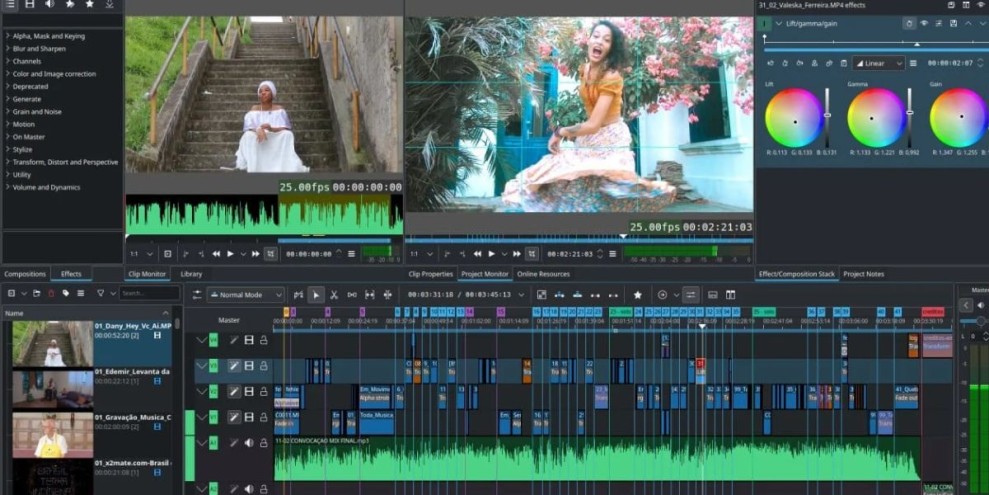The image size is (989, 495).
Task: Mute audio track A1 speaker icon
Action: pyautogui.click(x=249, y=443)
